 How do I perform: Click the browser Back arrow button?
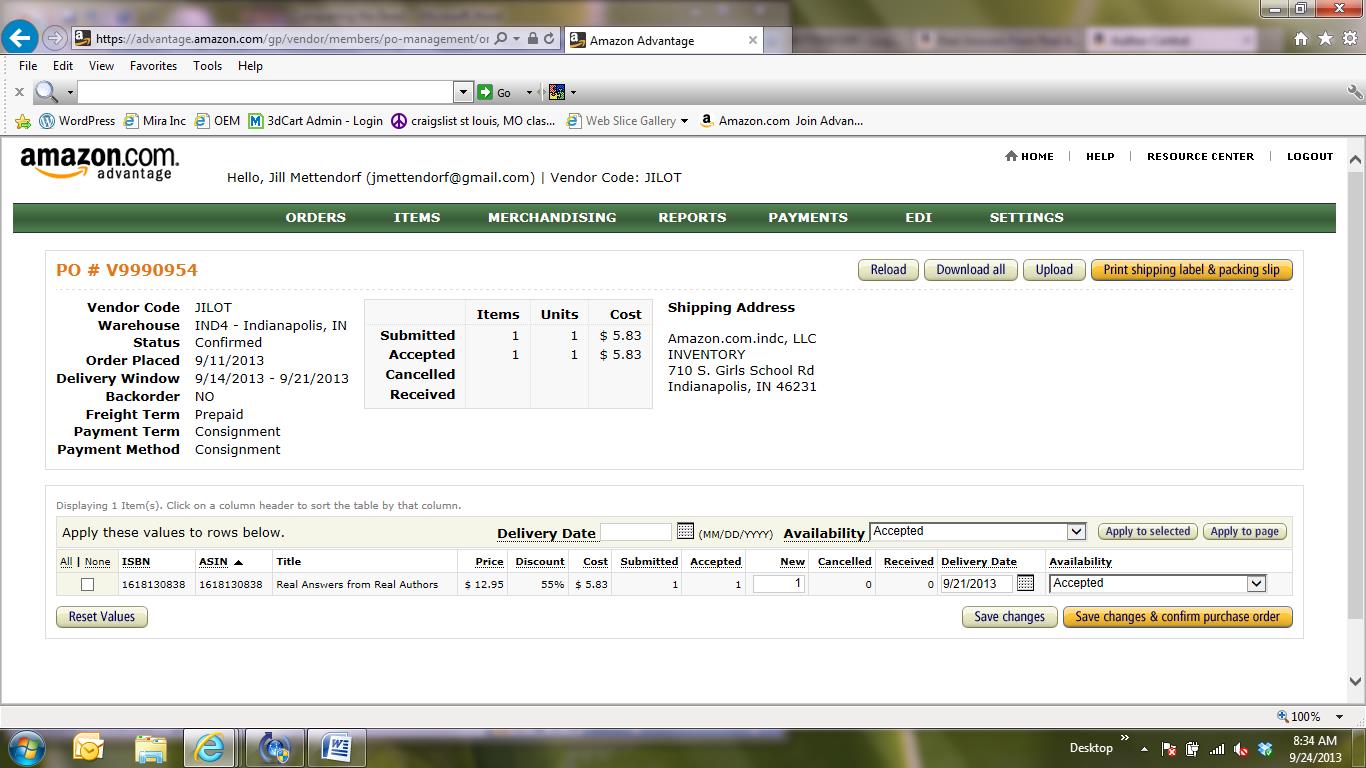click(x=20, y=39)
